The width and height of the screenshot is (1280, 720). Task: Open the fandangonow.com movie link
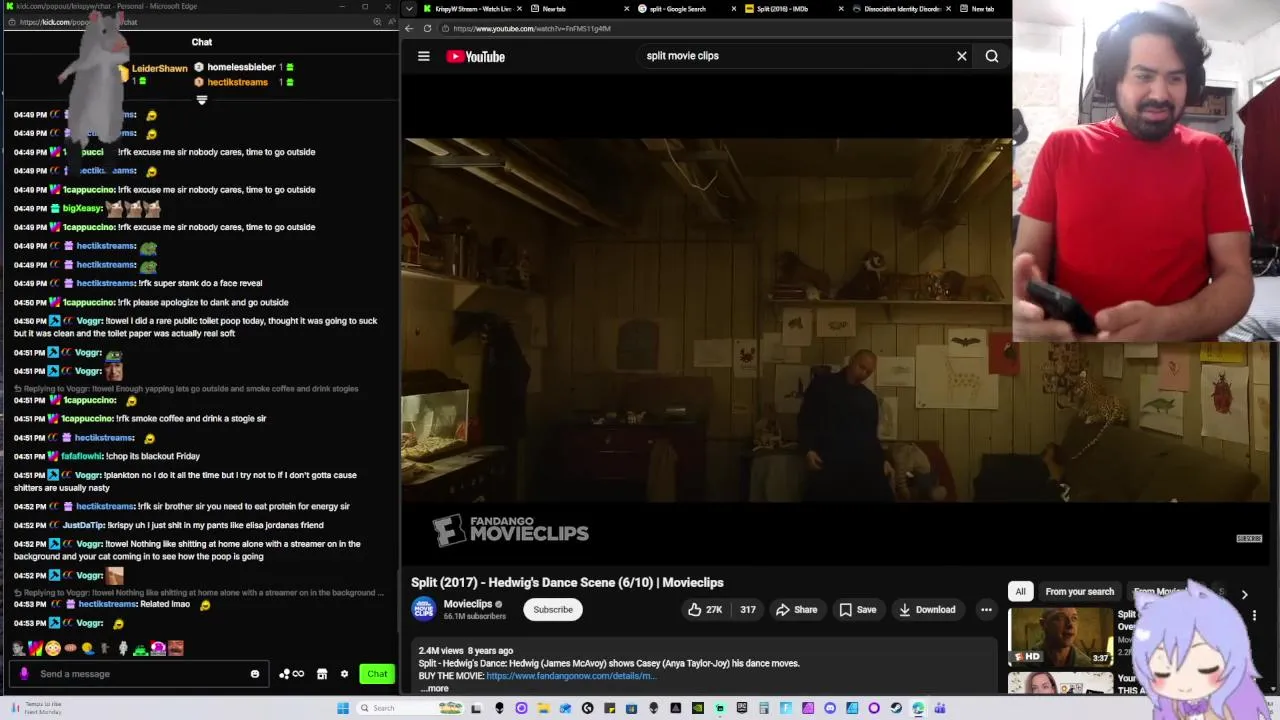[x=571, y=675]
